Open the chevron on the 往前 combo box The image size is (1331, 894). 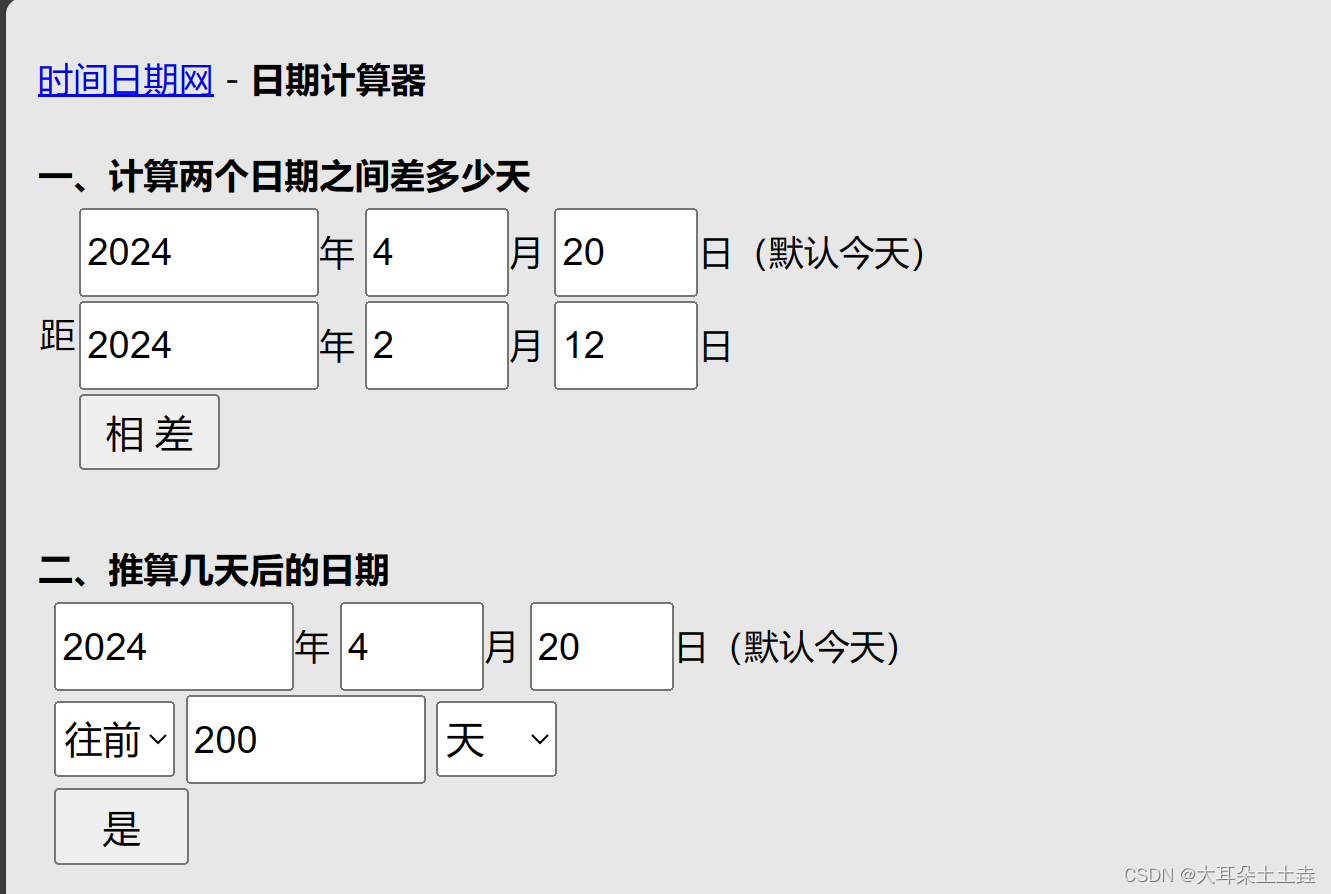click(x=158, y=739)
